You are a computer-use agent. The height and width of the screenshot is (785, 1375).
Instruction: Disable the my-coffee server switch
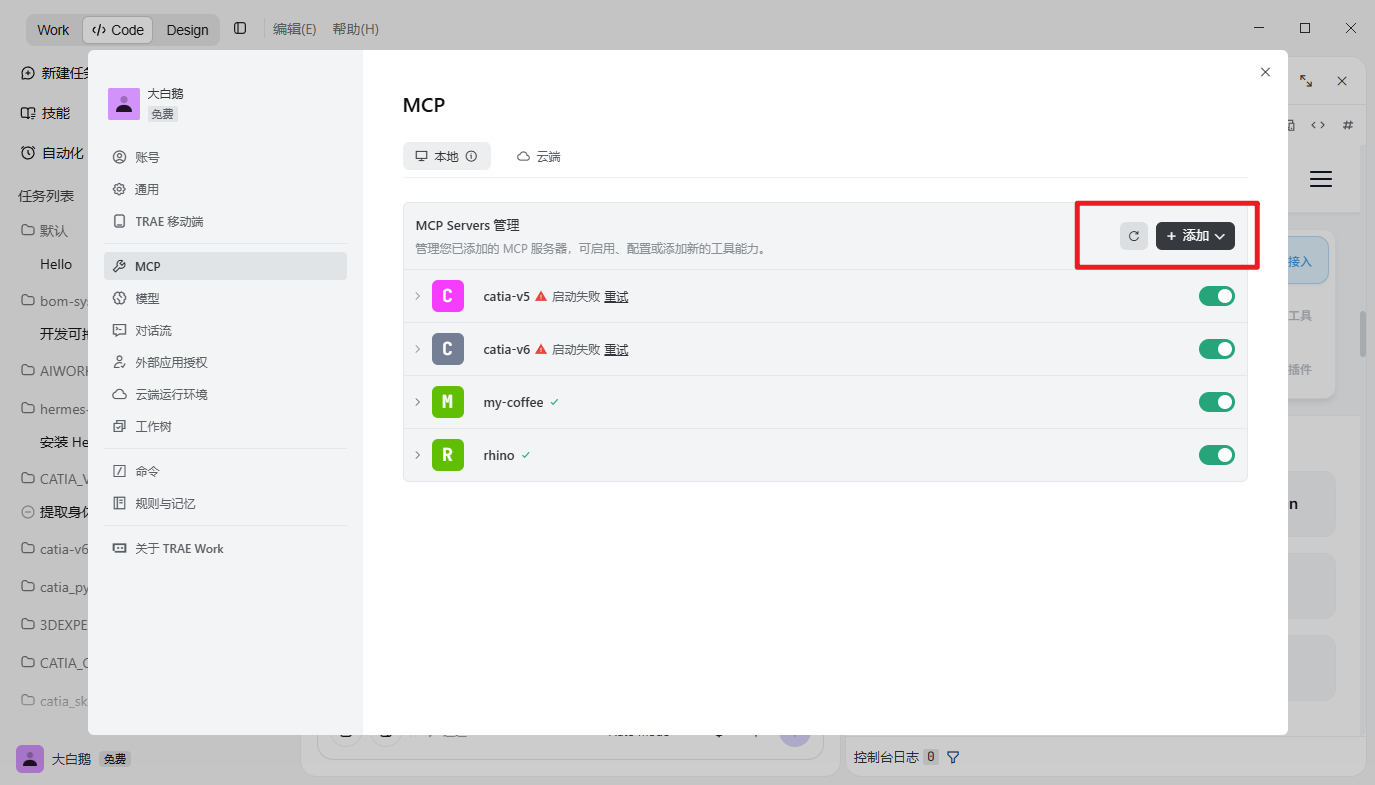point(1217,402)
